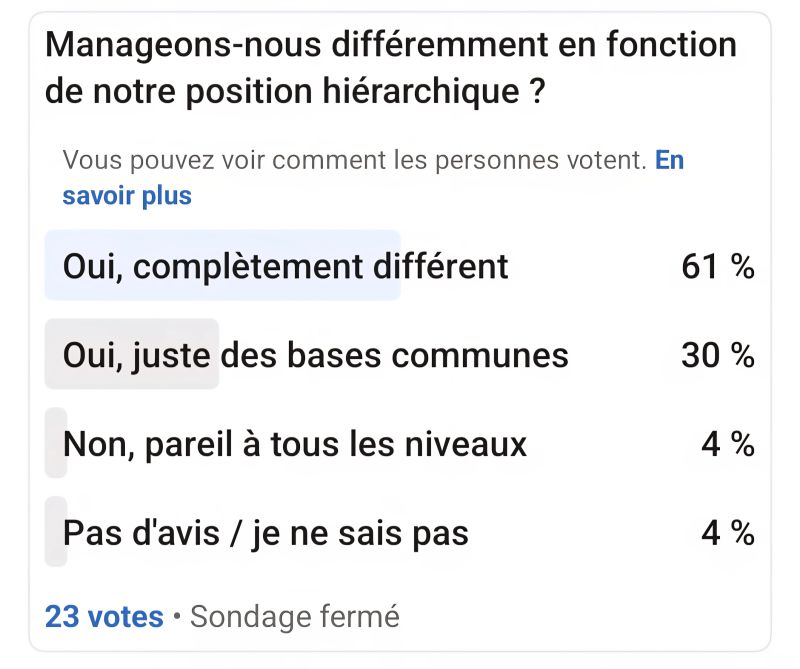
Task: Click the 30 % result label
Action: 717,355
